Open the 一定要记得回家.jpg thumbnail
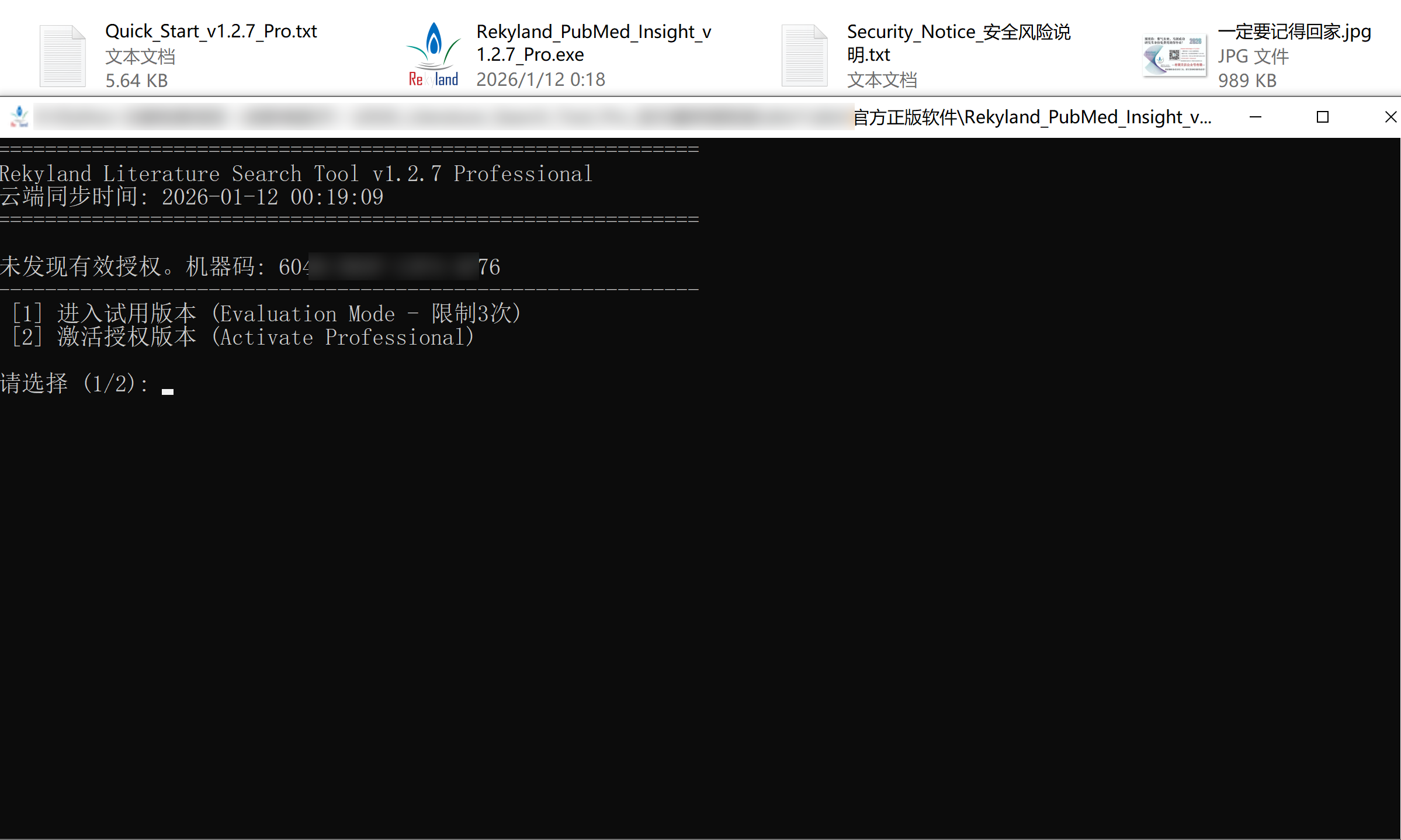Screen dimensions: 1401x840 pyautogui.click(x=1174, y=55)
